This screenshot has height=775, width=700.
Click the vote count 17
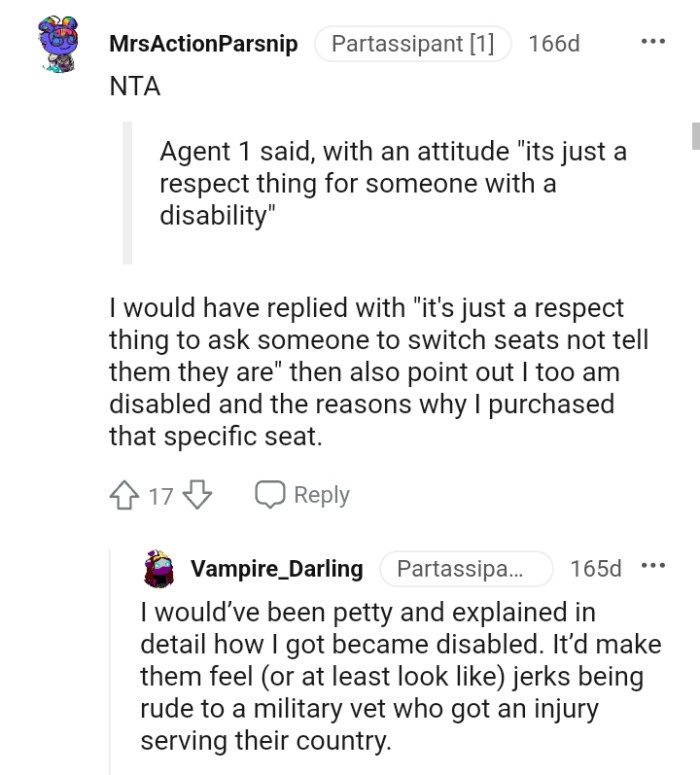(161, 495)
